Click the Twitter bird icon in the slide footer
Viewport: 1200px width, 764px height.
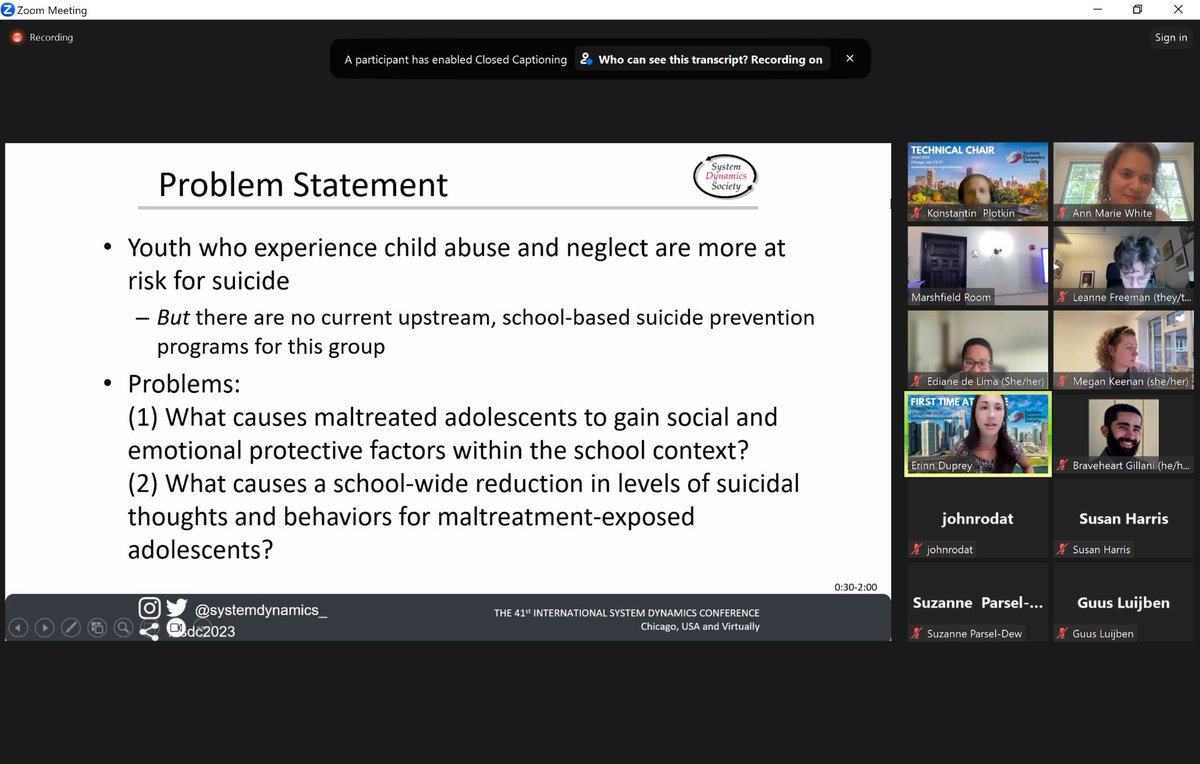pos(177,608)
